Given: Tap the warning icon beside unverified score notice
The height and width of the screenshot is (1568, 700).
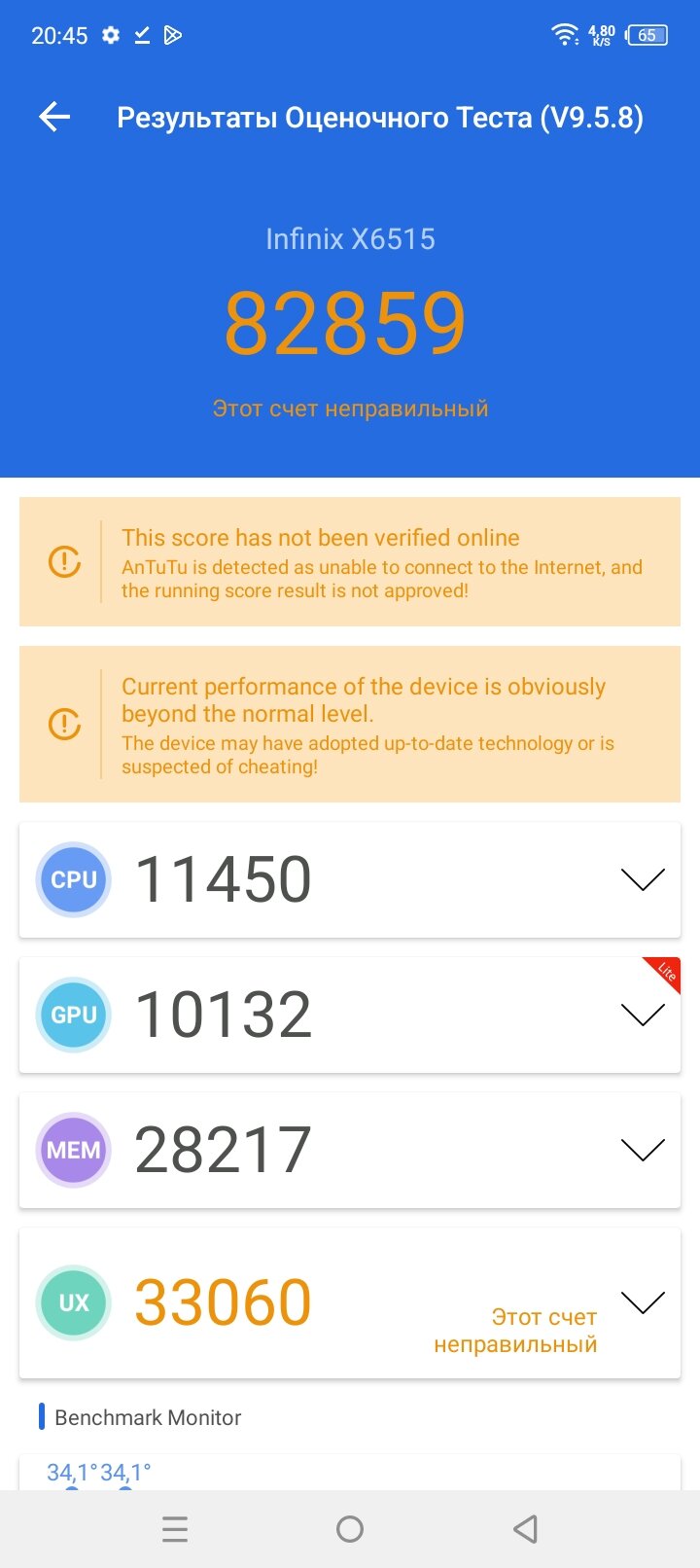Looking at the screenshot, I should pos(64,561).
